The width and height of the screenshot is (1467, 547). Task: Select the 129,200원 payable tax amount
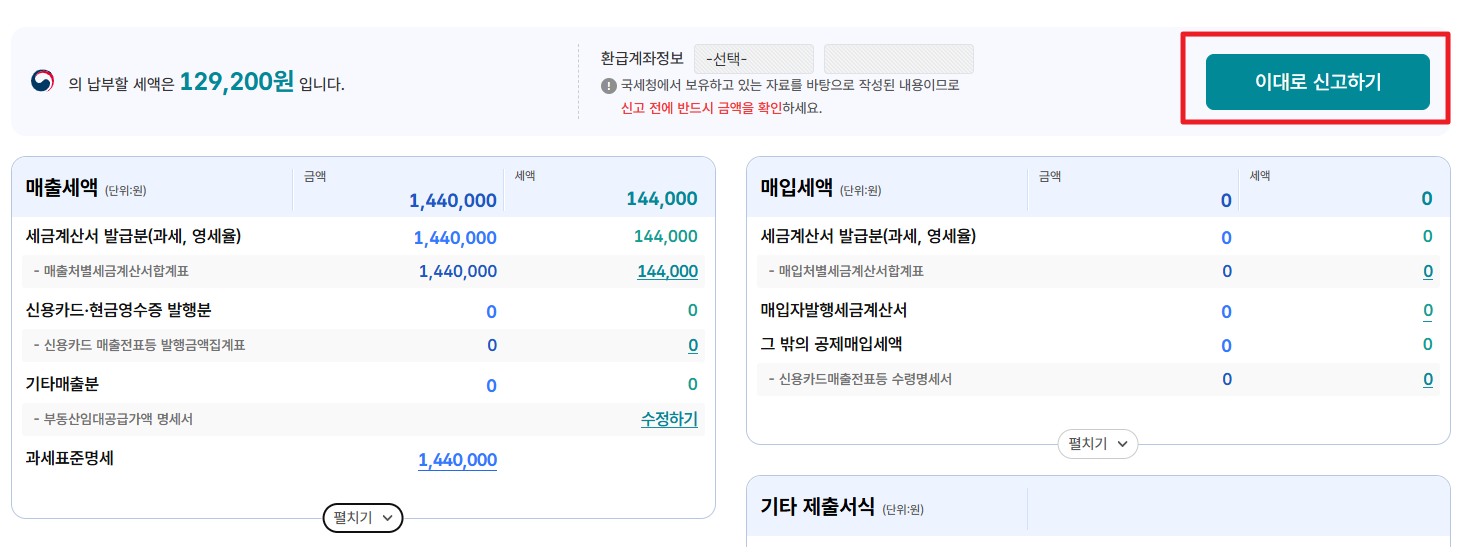point(237,82)
